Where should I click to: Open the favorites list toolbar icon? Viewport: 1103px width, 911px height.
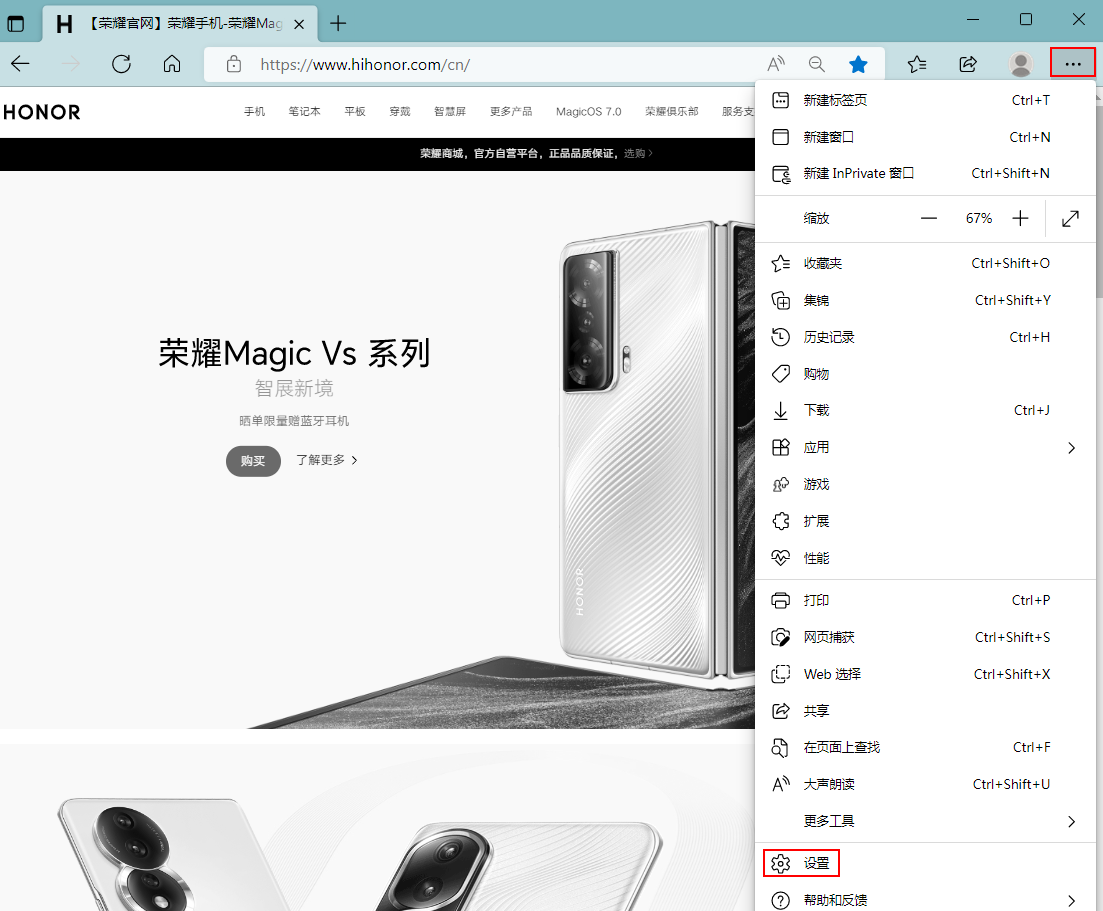(916, 64)
